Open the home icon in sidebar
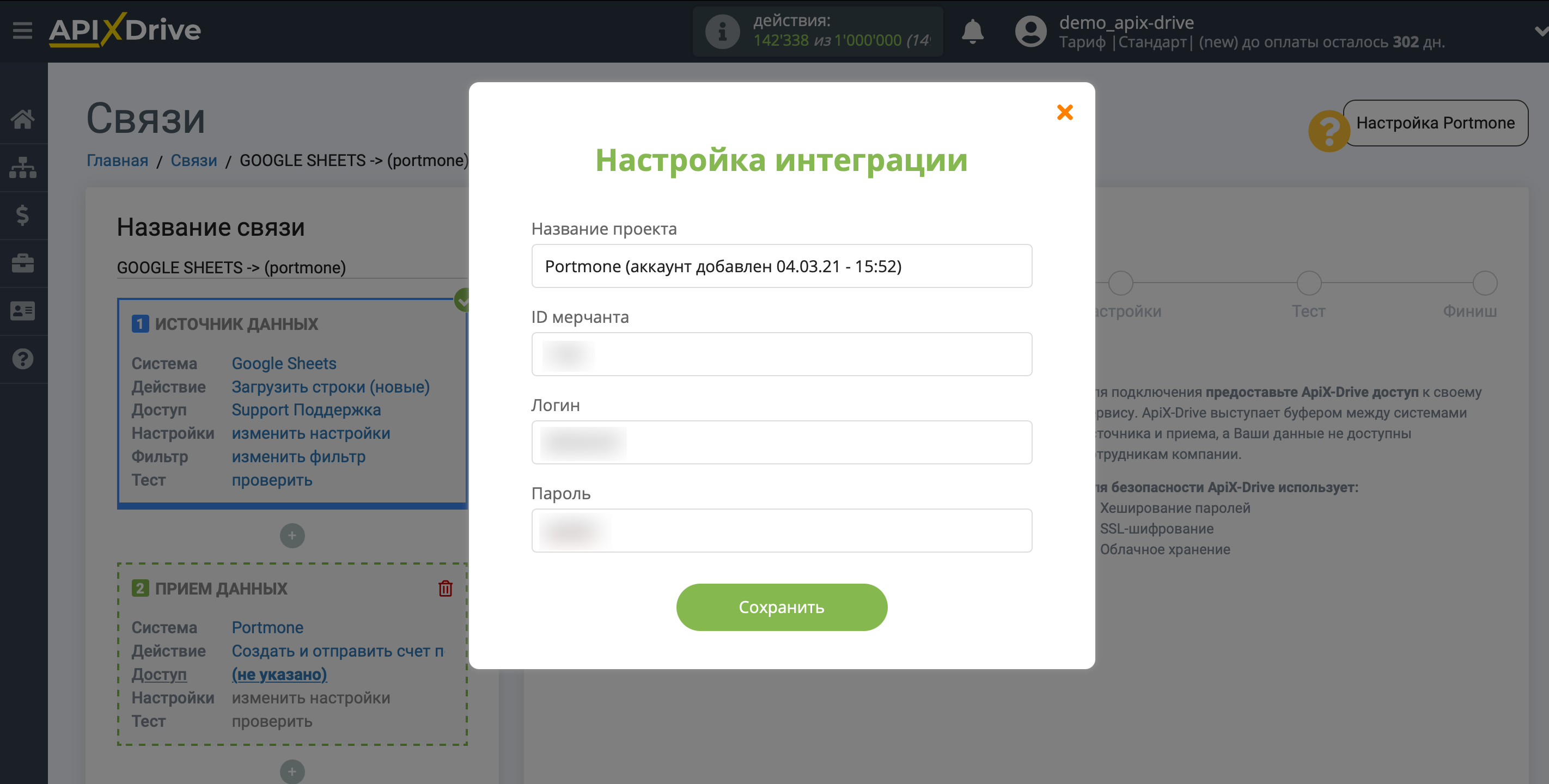Image resolution: width=1549 pixels, height=784 pixels. click(x=23, y=119)
